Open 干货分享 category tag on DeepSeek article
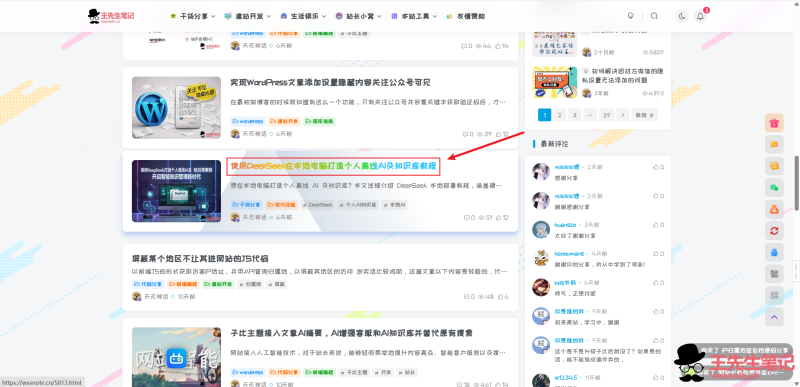This screenshot has height=387, width=800. [x=246, y=204]
